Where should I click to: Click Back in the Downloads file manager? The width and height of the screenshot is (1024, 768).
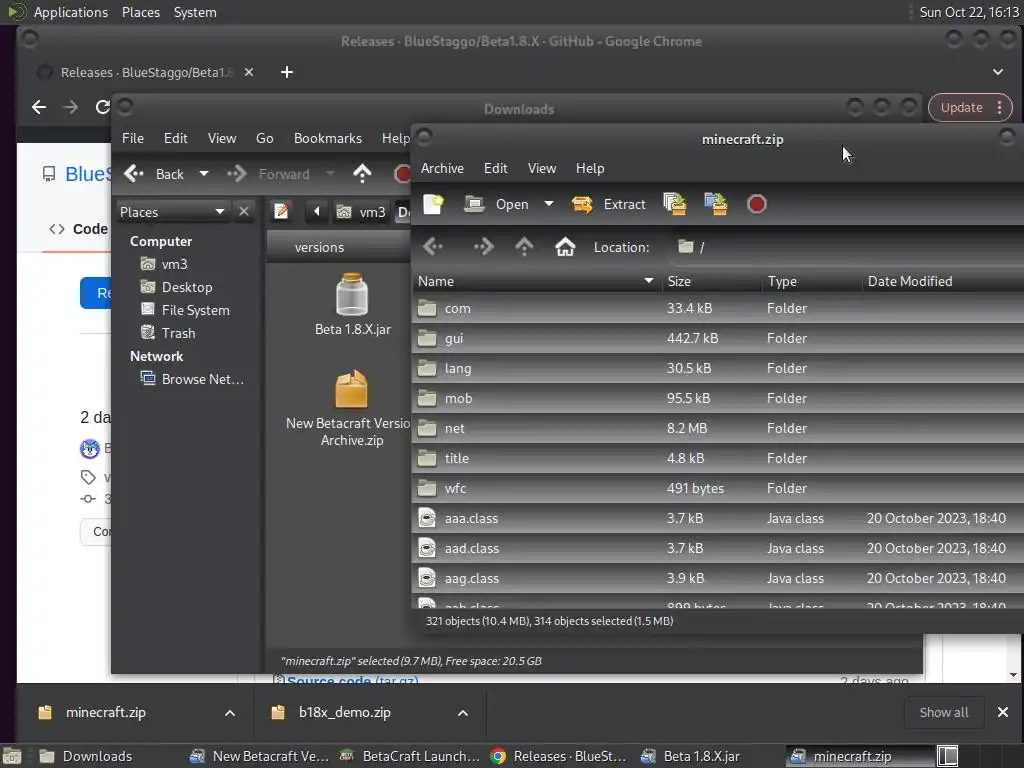pyautogui.click(x=155, y=174)
